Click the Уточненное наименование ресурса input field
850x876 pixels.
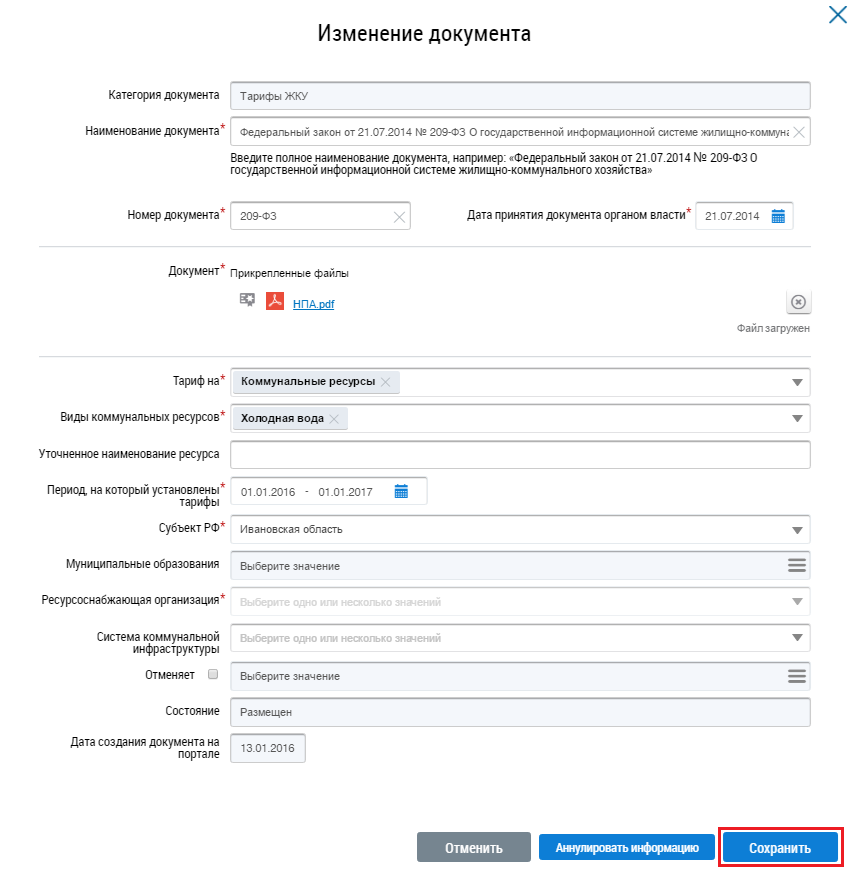(520, 455)
